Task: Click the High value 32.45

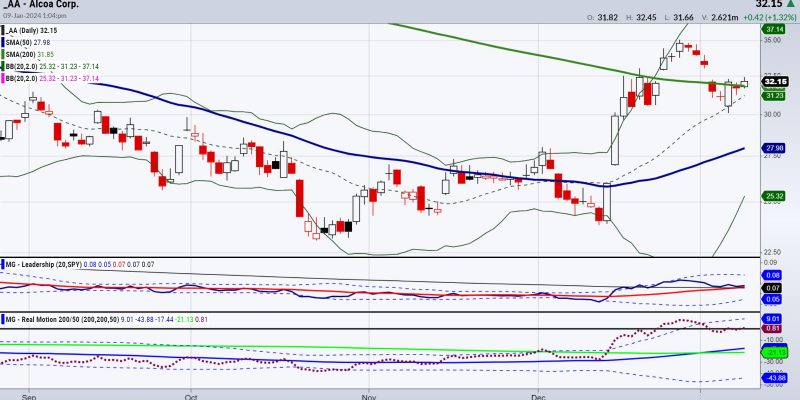Action: [646, 17]
